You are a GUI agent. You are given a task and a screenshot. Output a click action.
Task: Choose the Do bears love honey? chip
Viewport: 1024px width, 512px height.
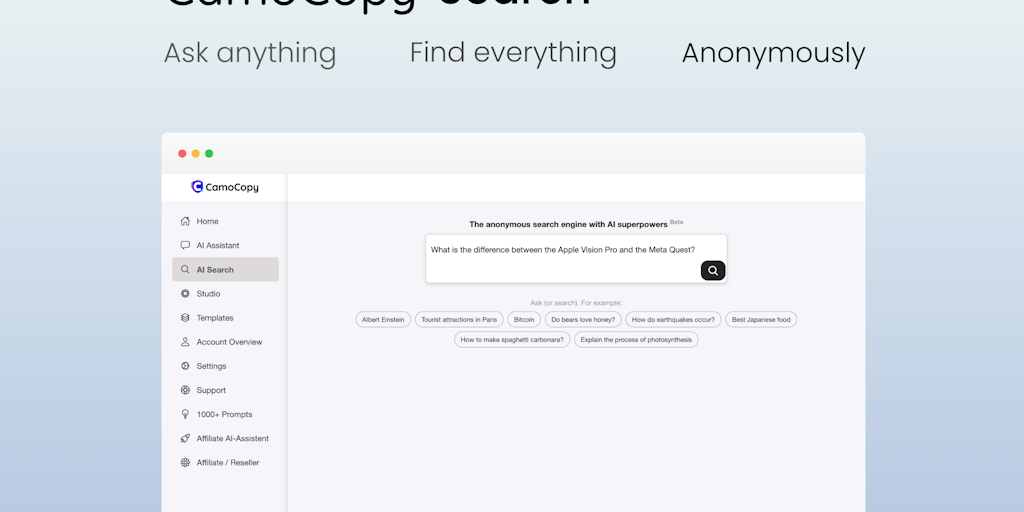(583, 320)
